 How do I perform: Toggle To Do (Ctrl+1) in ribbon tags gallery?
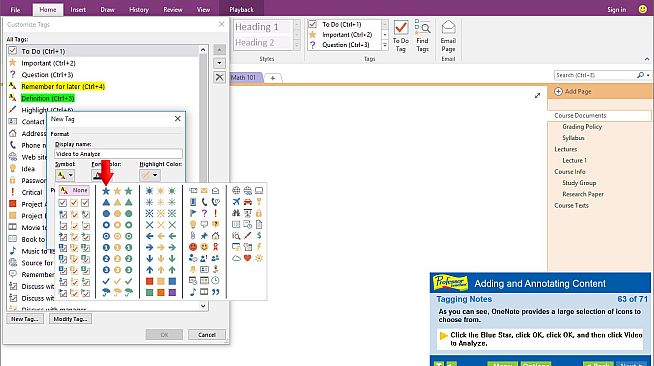pos(344,24)
